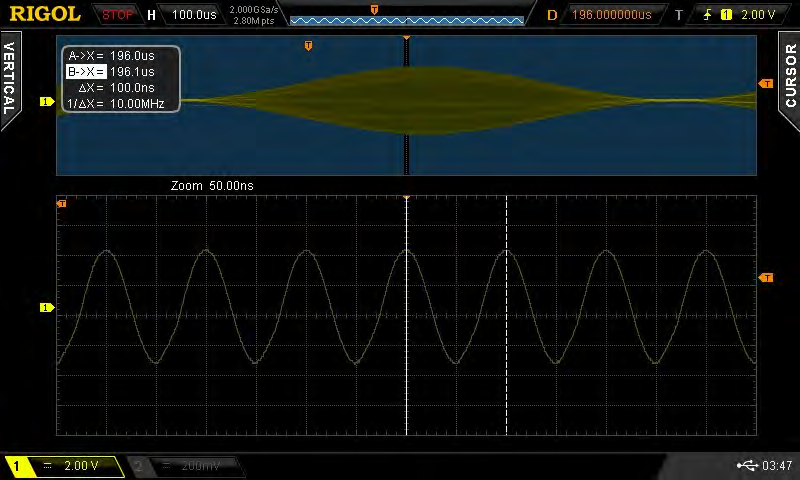The width and height of the screenshot is (800, 480).
Task: Select dashed cursor B line in zoom window
Action: pyautogui.click(x=507, y=316)
